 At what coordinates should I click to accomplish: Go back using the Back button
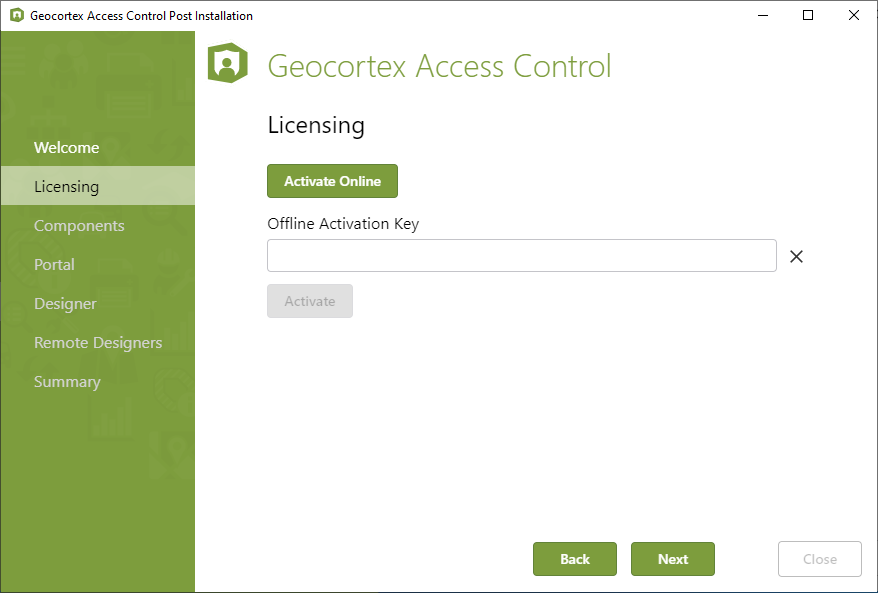(x=575, y=559)
